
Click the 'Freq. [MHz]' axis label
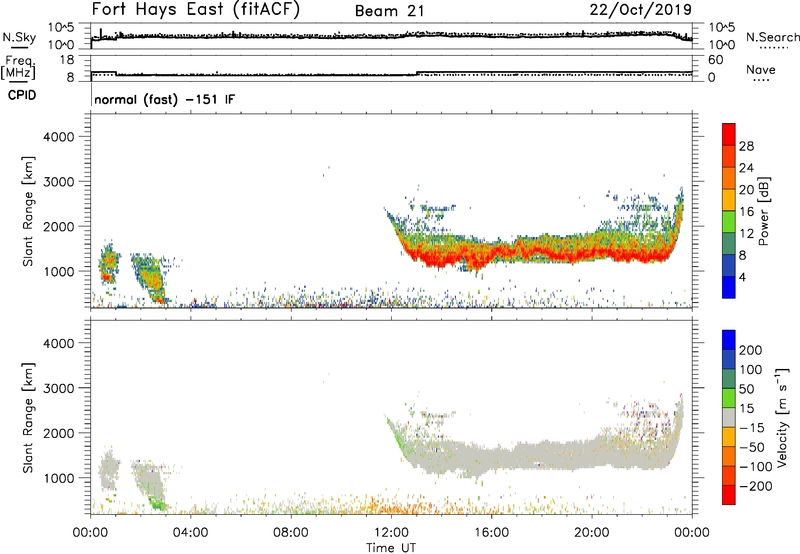point(18,67)
